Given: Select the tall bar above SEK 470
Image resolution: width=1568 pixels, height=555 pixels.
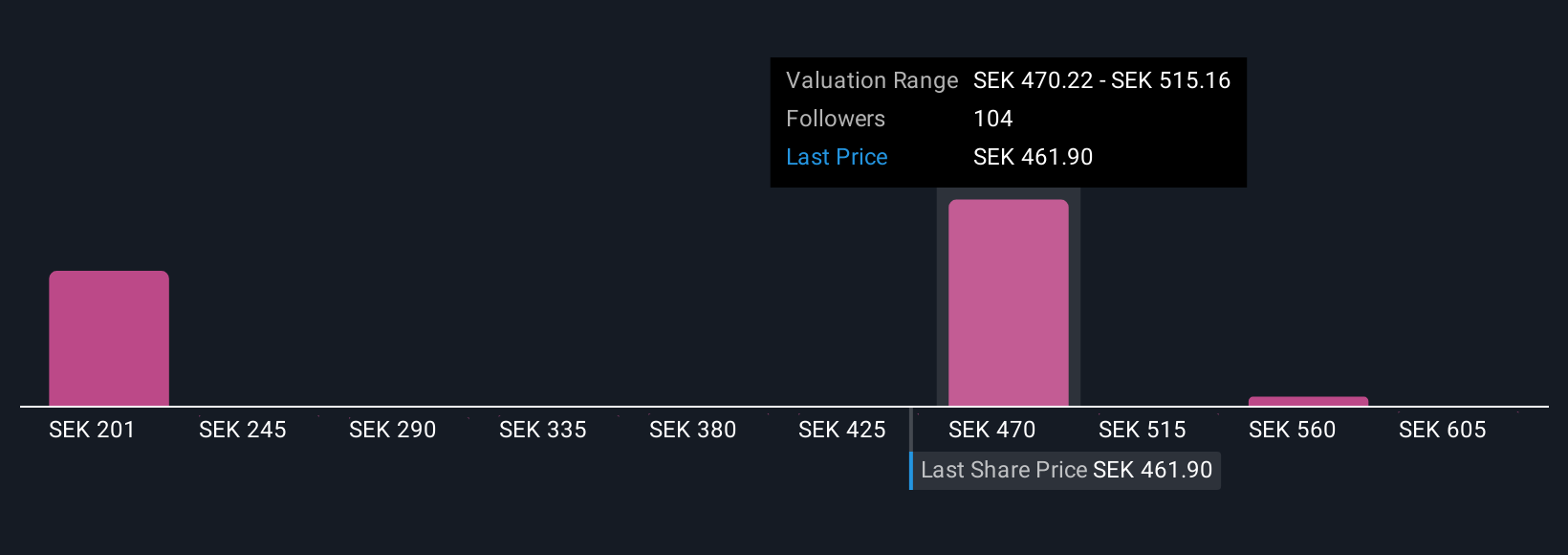Looking at the screenshot, I should tap(1008, 302).
